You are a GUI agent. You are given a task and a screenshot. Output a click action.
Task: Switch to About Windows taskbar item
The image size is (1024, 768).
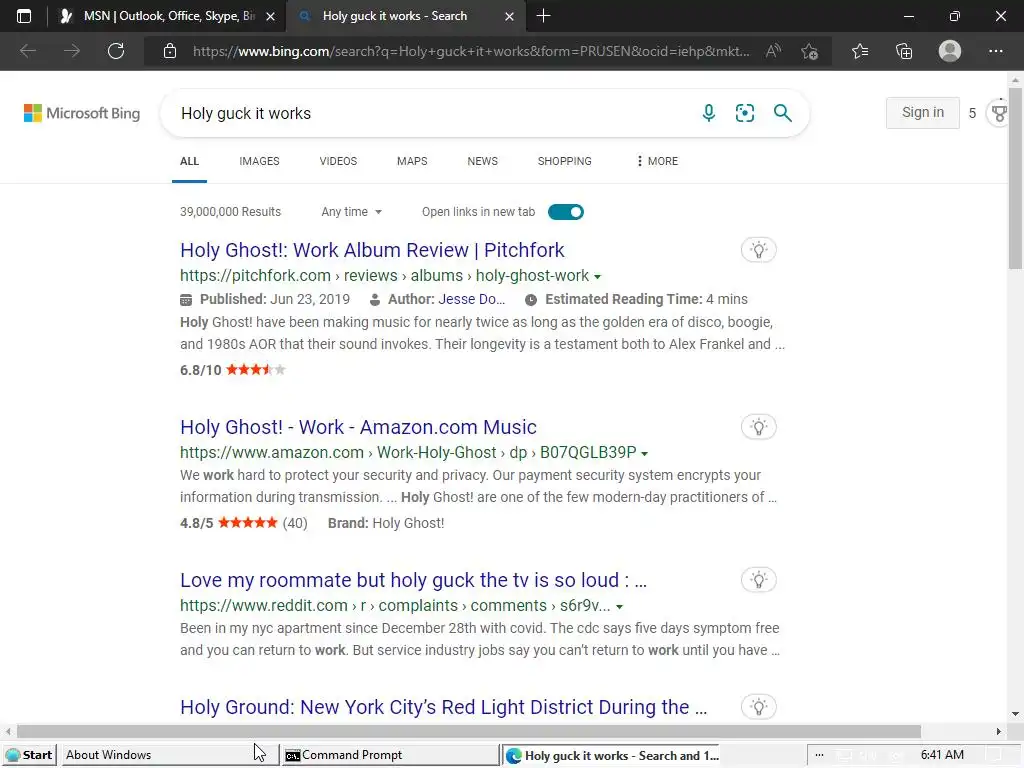point(168,755)
